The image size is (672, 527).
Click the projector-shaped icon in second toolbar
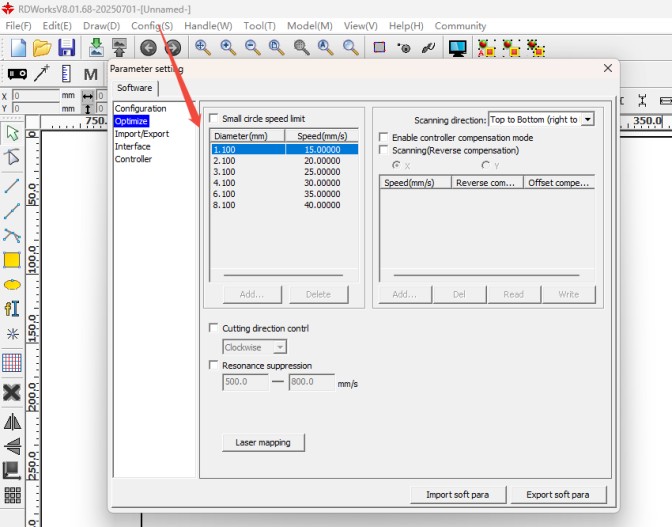[x=18, y=74]
